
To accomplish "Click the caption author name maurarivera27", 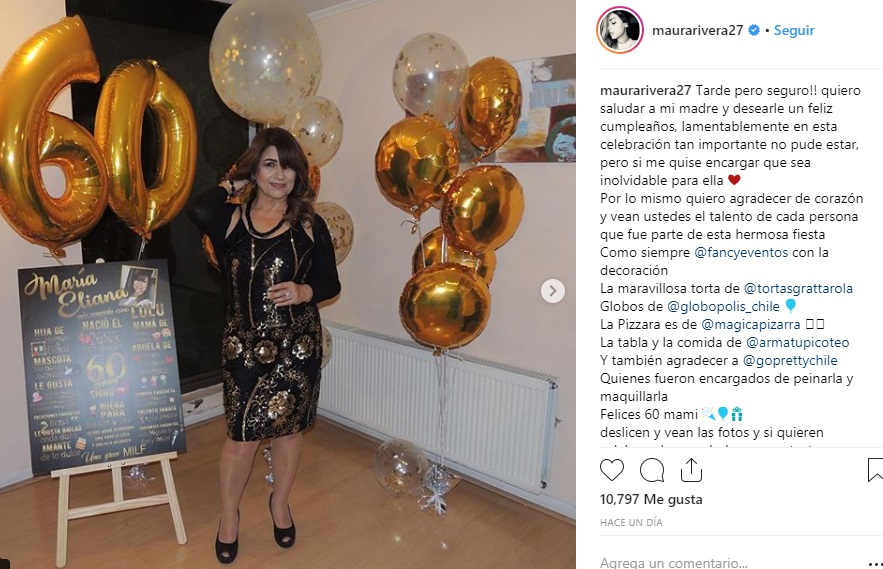I will (x=645, y=90).
